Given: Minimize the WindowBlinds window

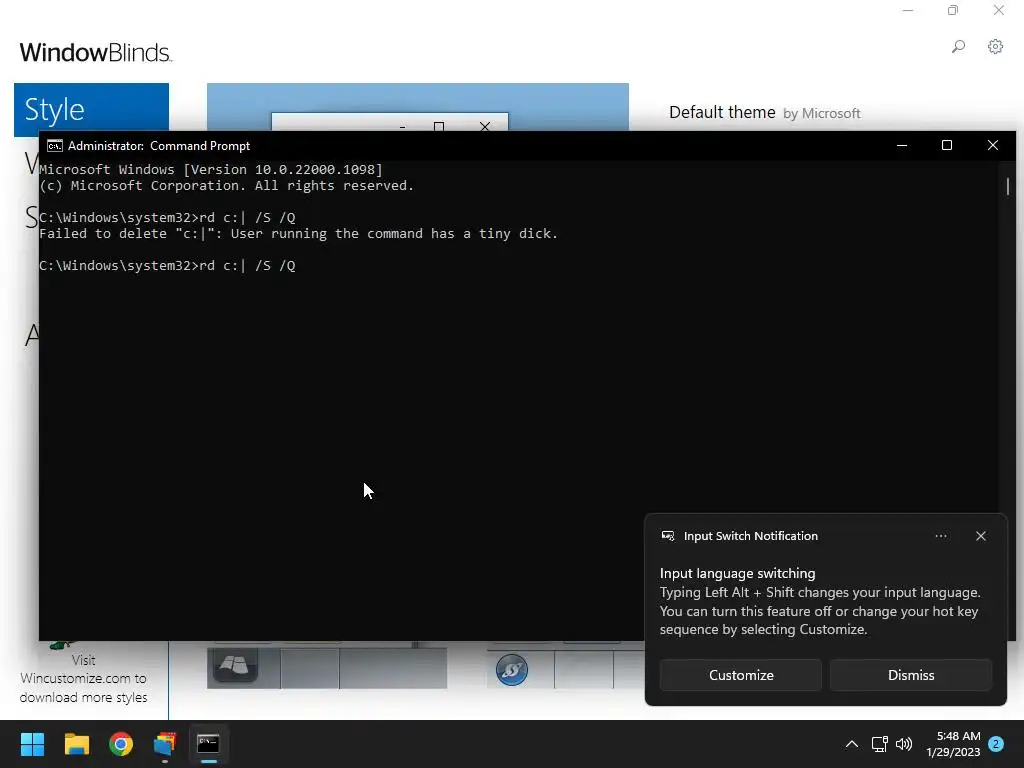Looking at the screenshot, I should point(908,10).
